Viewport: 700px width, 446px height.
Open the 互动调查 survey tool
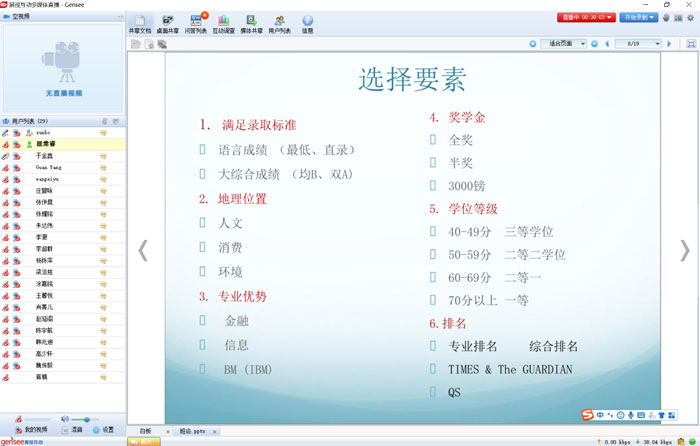click(223, 23)
